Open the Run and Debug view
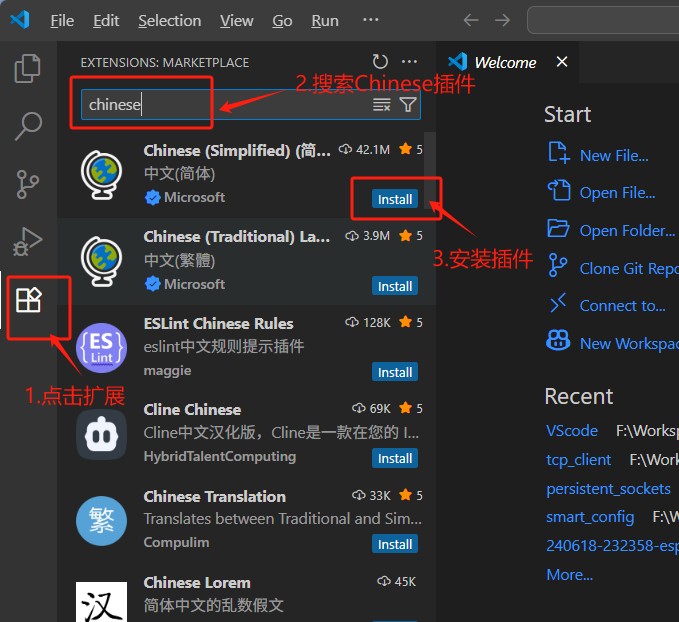Screen dimensions: 679x622 27,241
